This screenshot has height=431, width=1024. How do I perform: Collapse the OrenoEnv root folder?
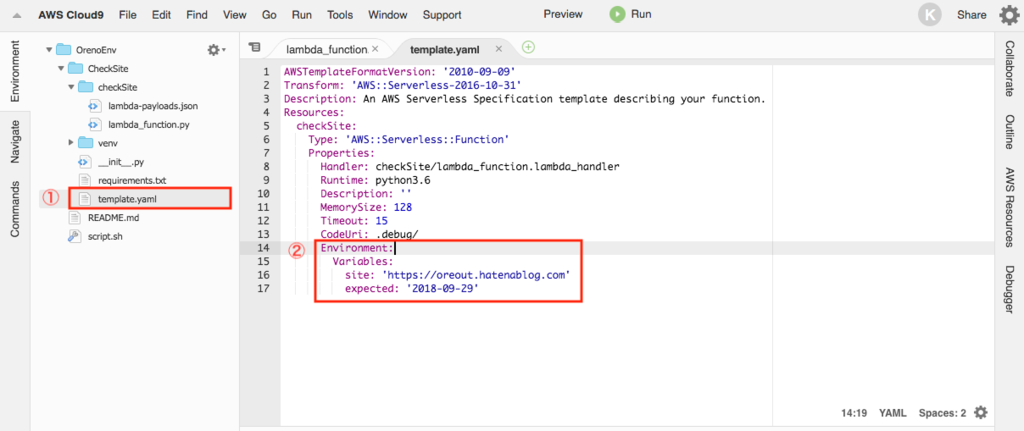point(48,50)
